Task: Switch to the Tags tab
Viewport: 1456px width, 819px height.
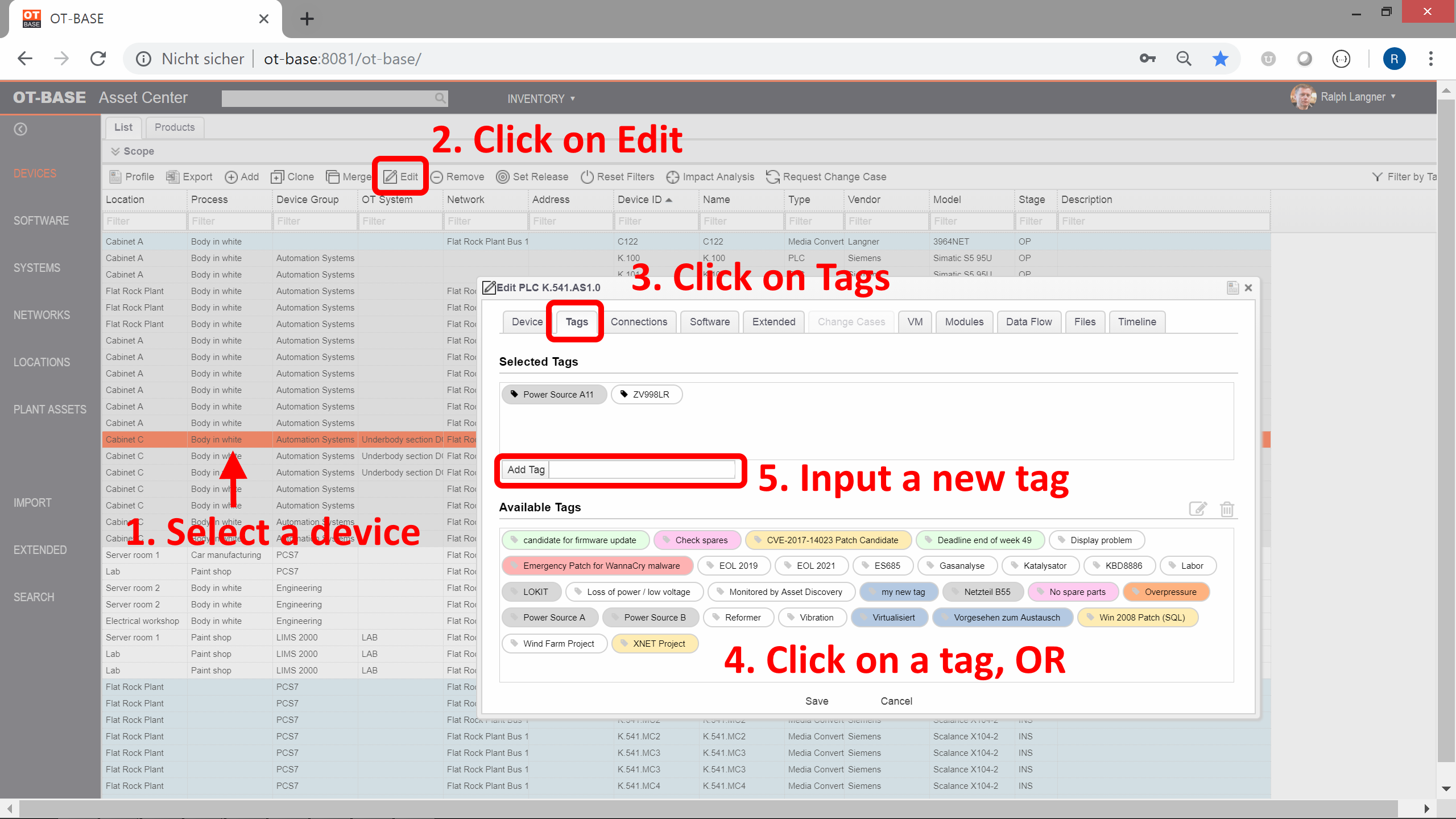Action: 577,322
